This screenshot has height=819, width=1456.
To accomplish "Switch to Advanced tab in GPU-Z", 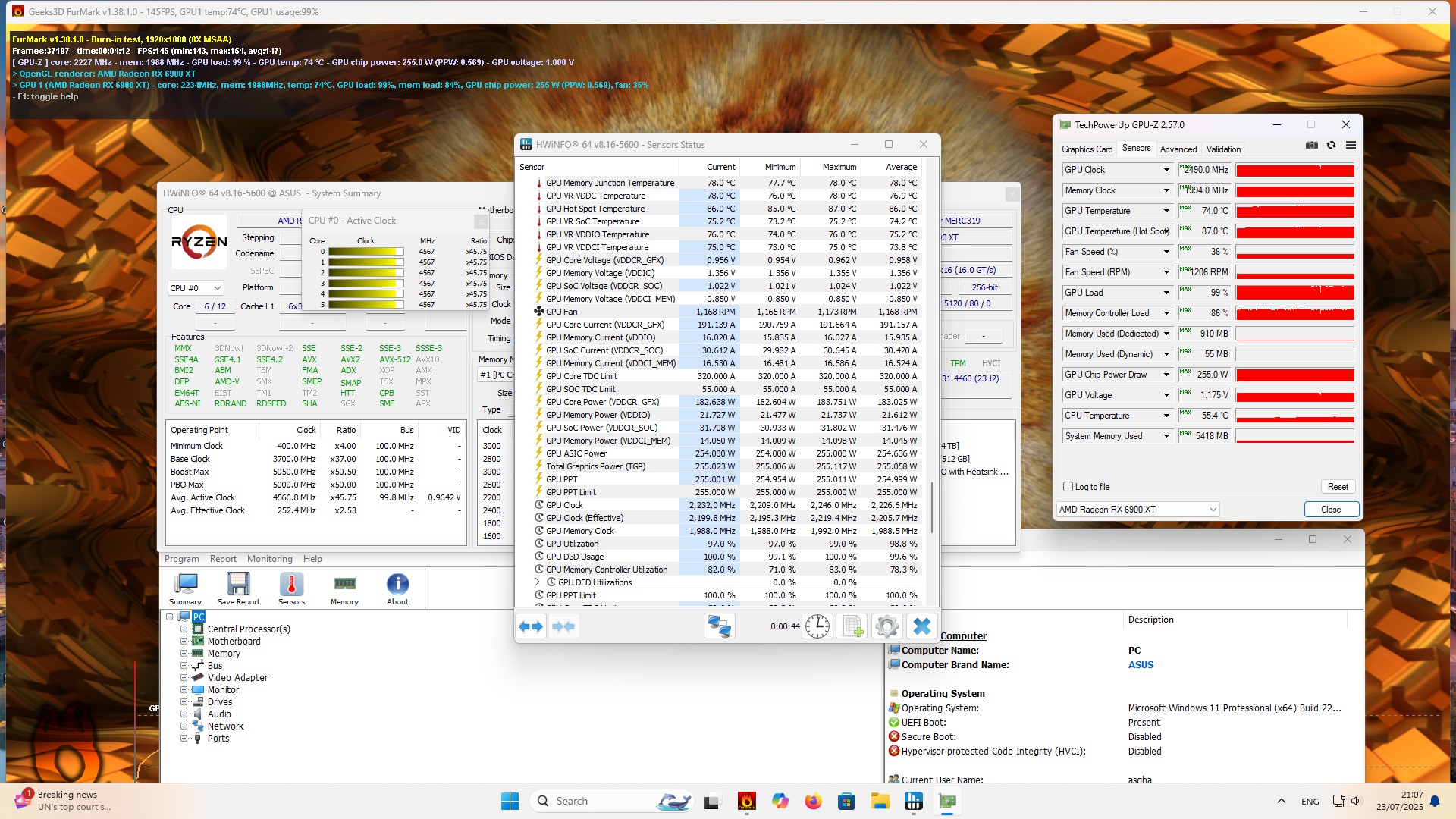I will [x=1178, y=149].
